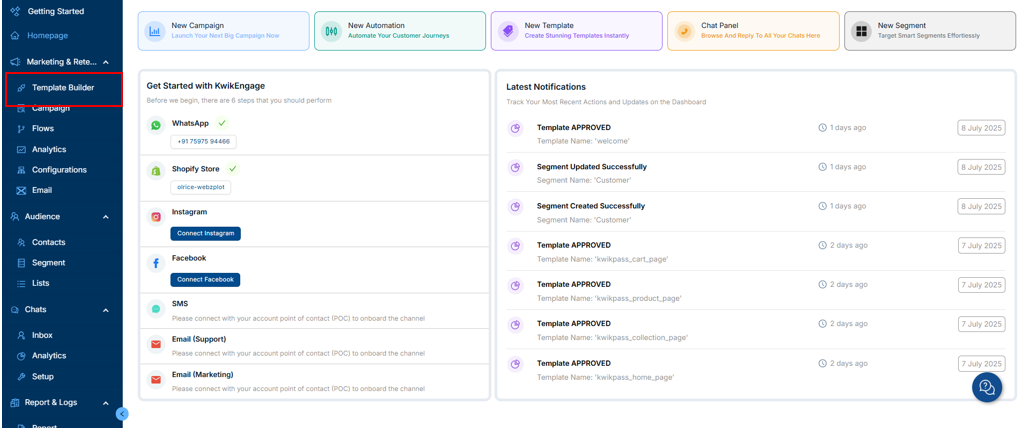1021x428 pixels.
Task: Open the New Campaign card
Action: [223, 31]
